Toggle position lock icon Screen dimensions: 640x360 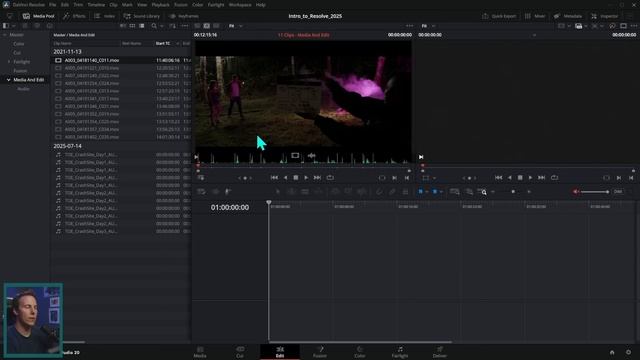(x=405, y=192)
